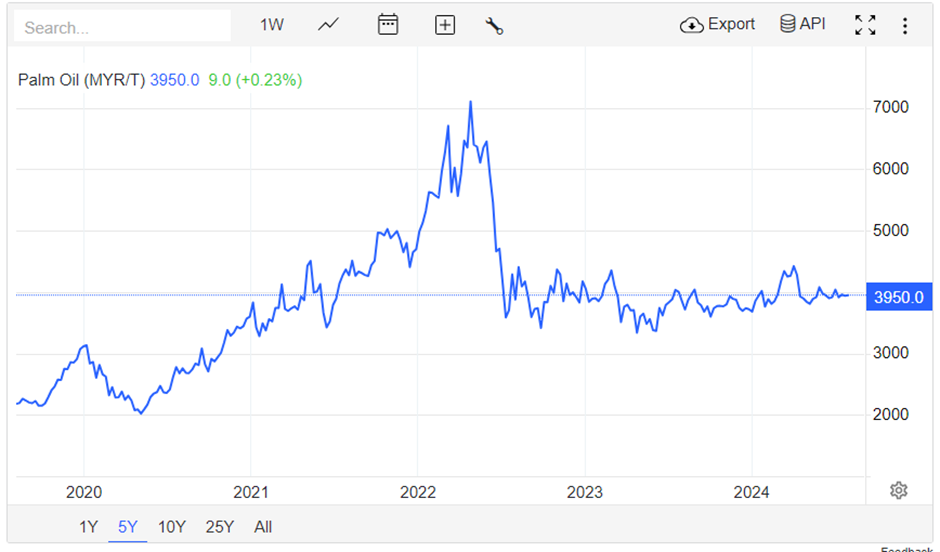
Task: Toggle fullscreen chart view
Action: pos(865,25)
